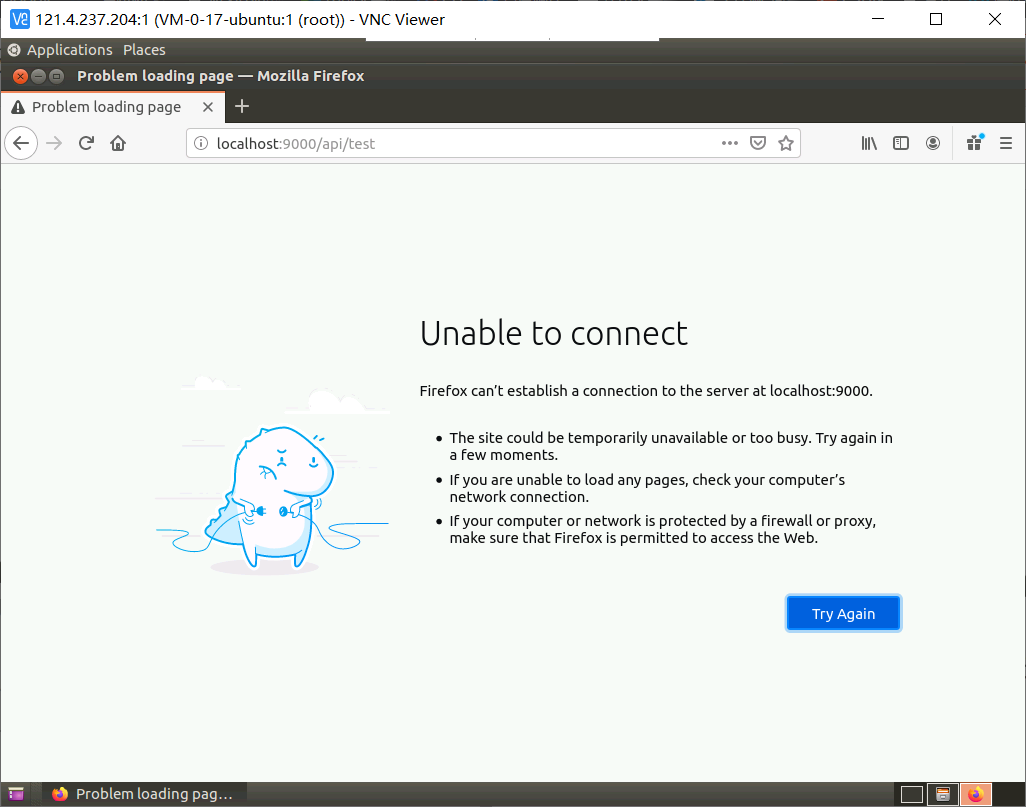
Task: Open the What's New gift icon
Action: [975, 143]
